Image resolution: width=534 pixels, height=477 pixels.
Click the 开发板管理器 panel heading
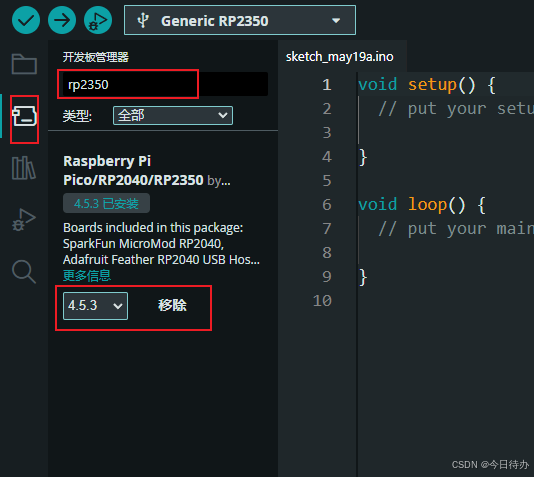[96, 57]
